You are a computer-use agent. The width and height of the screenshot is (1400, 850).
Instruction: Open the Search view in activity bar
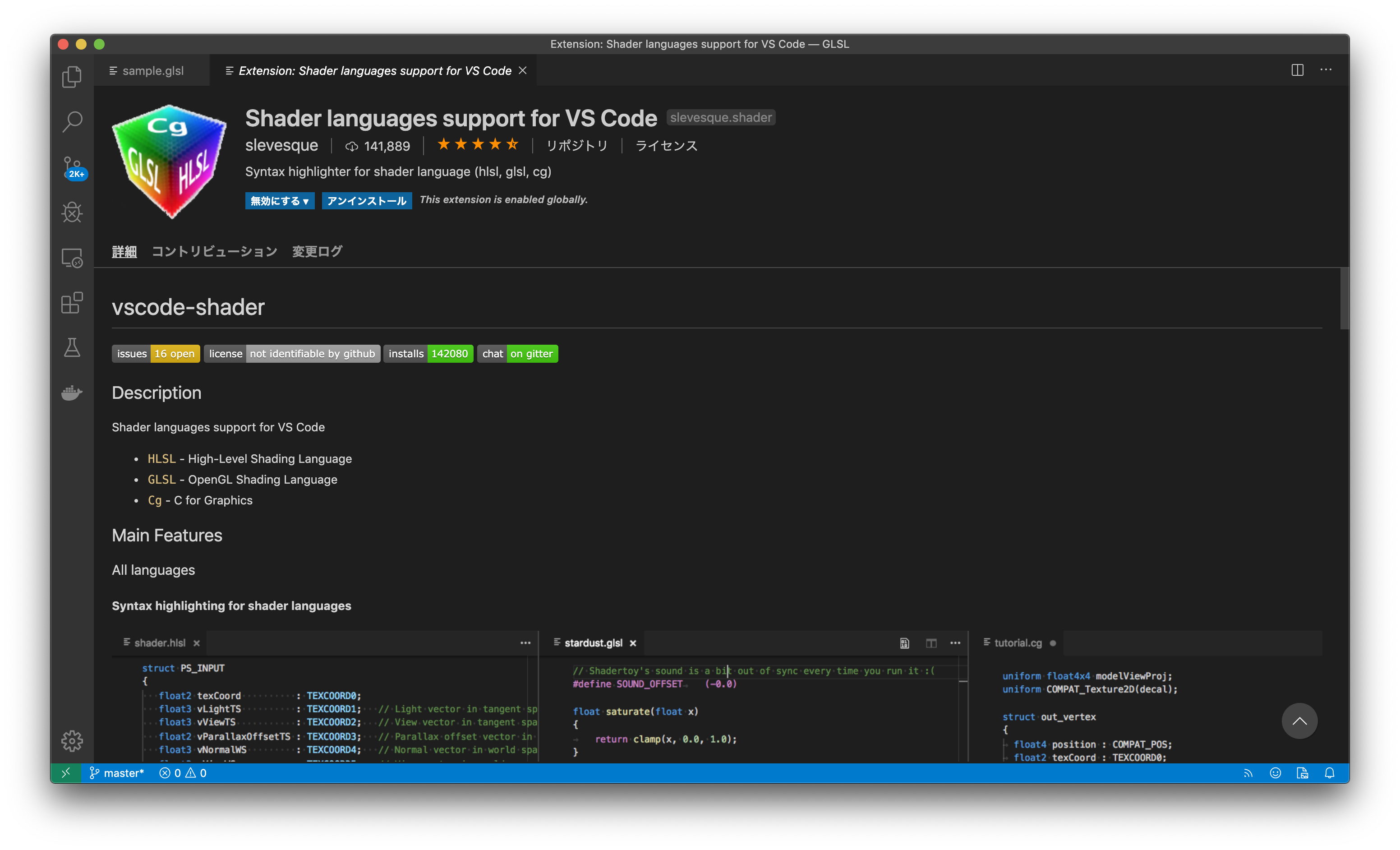pos(72,122)
